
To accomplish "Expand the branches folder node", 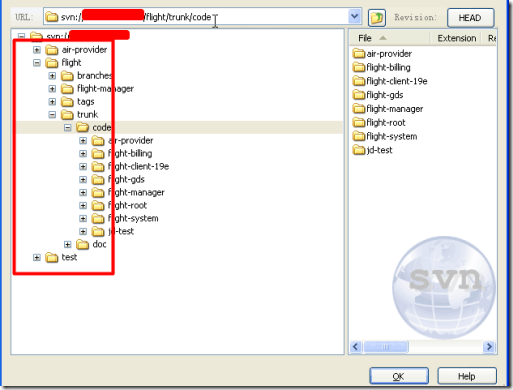I will coord(52,76).
